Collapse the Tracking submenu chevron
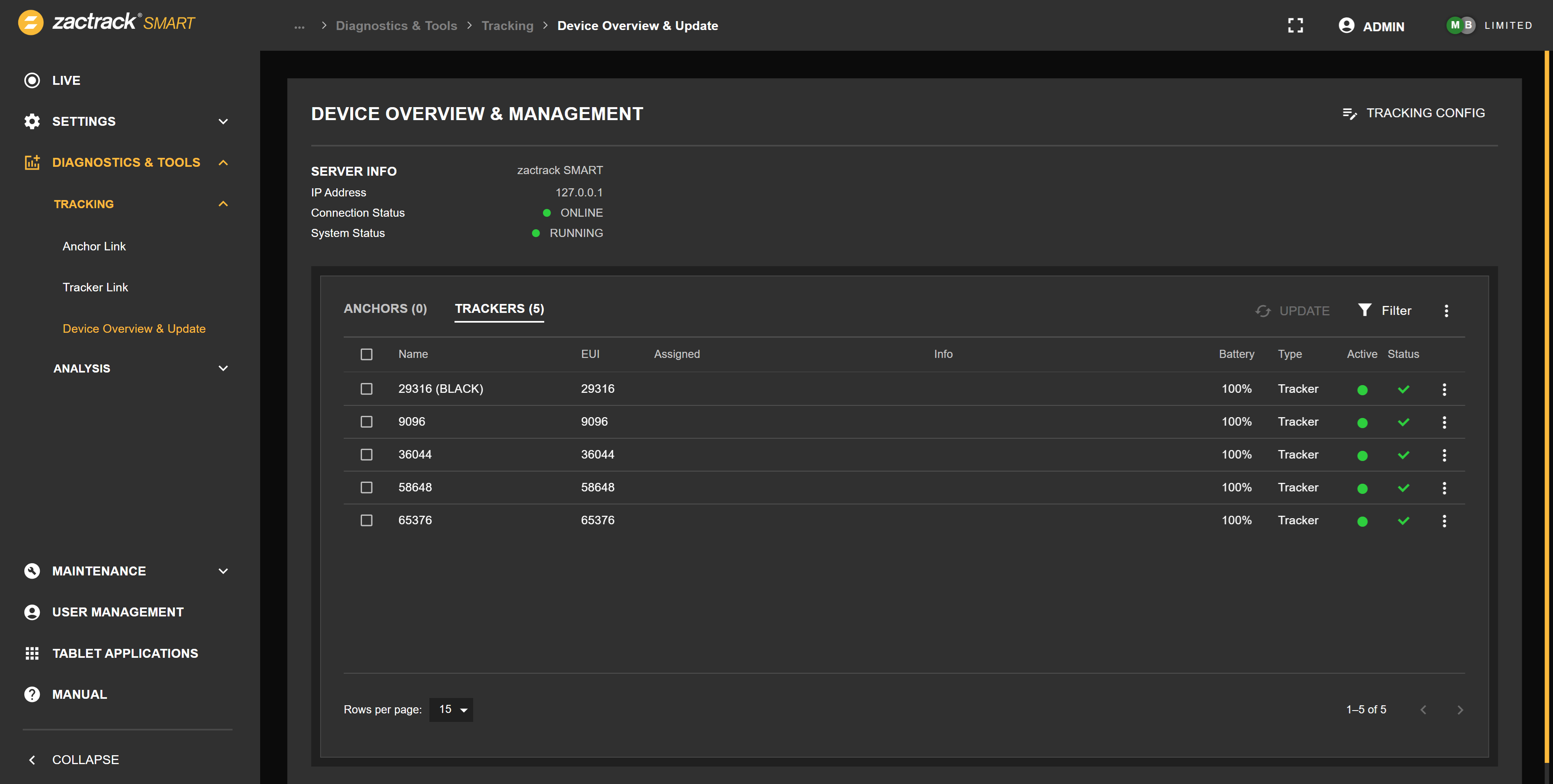 pos(223,204)
